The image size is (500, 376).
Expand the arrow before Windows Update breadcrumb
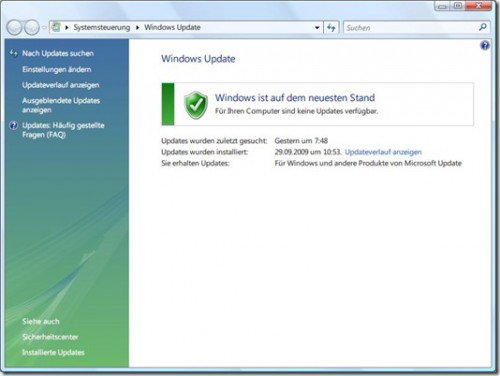tap(137, 28)
